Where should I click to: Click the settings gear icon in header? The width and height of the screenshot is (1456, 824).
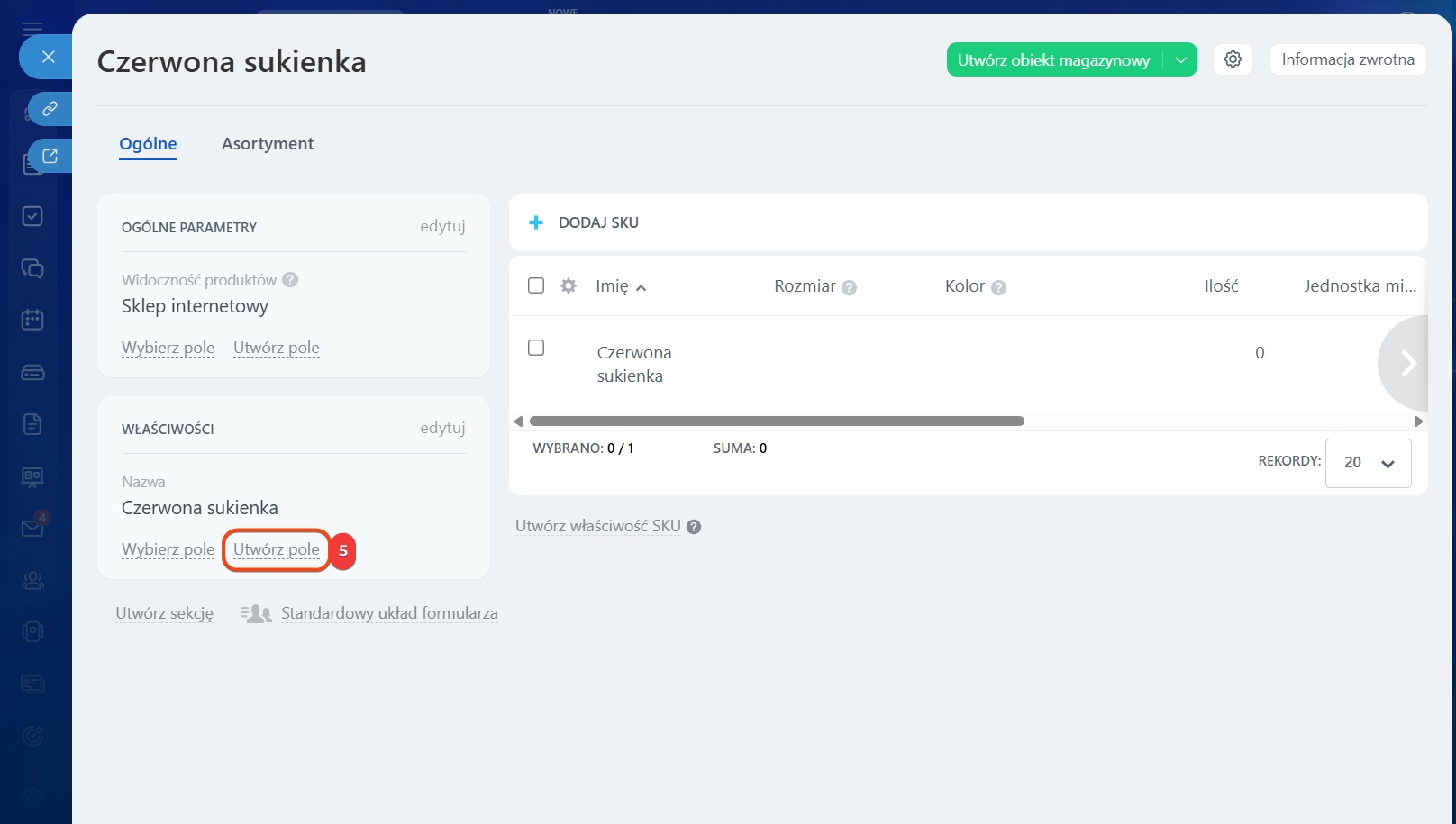point(1233,59)
